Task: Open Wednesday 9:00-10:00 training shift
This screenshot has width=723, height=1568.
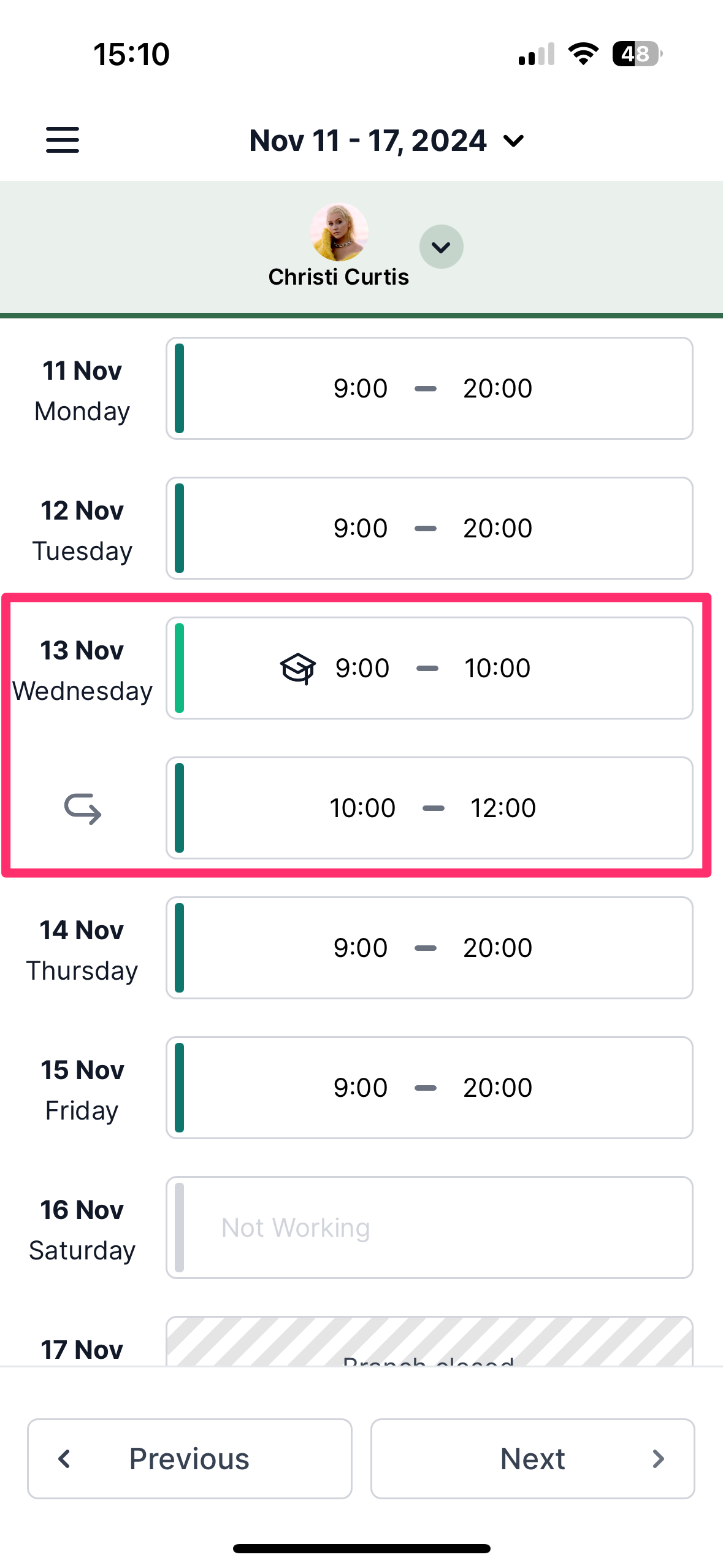Action: coord(429,668)
